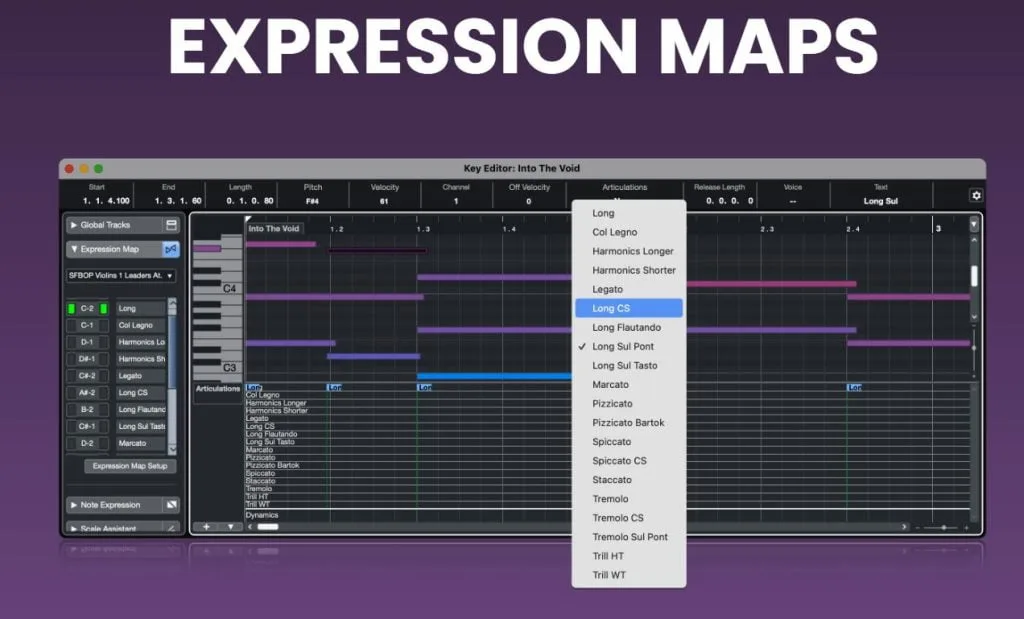Adjust the horizontal zoom slider at bottom right
This screenshot has height=619, width=1024.
[945, 527]
